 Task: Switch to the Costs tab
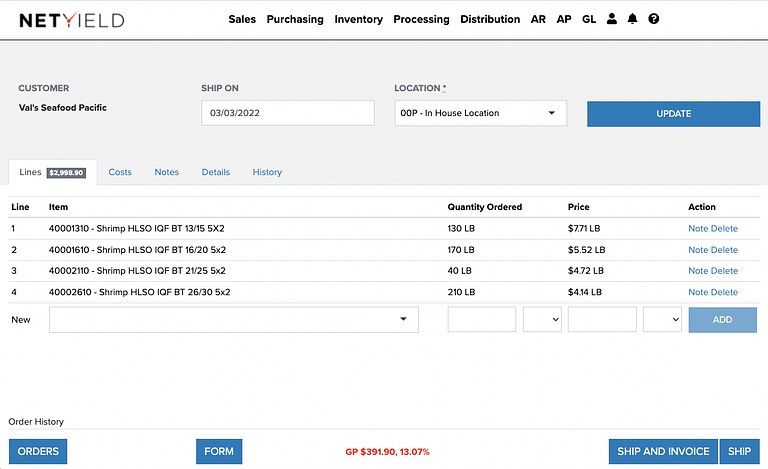(120, 172)
